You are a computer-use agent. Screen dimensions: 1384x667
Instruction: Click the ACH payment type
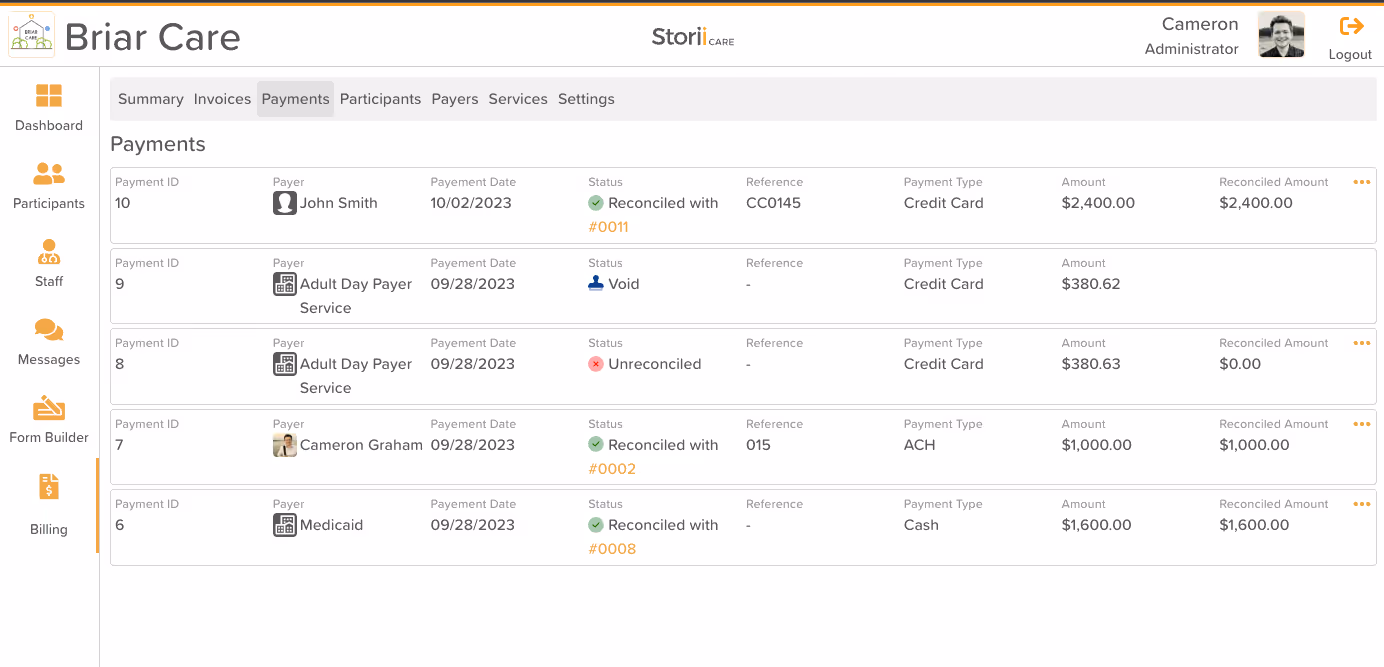point(920,445)
